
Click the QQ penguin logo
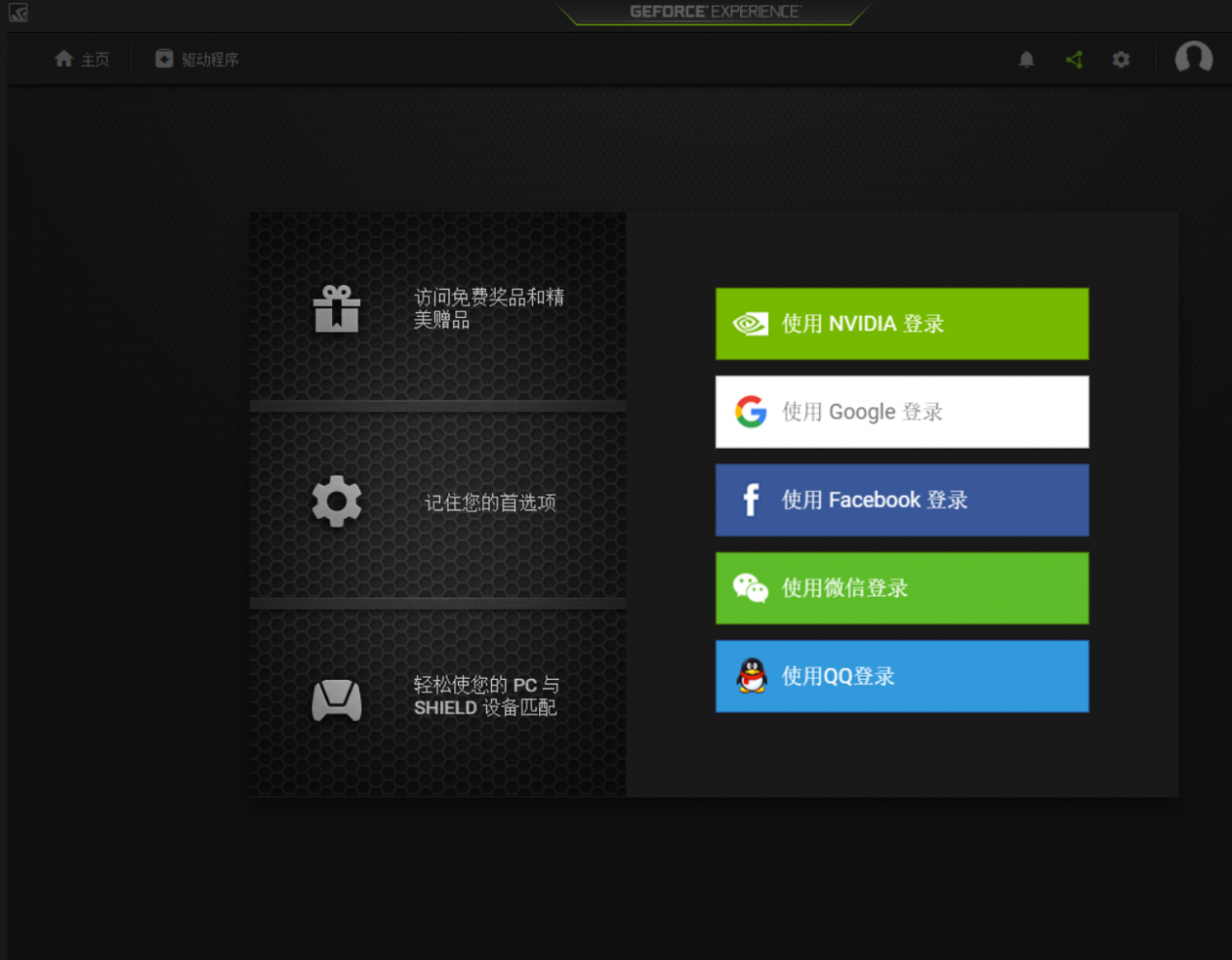point(752,676)
